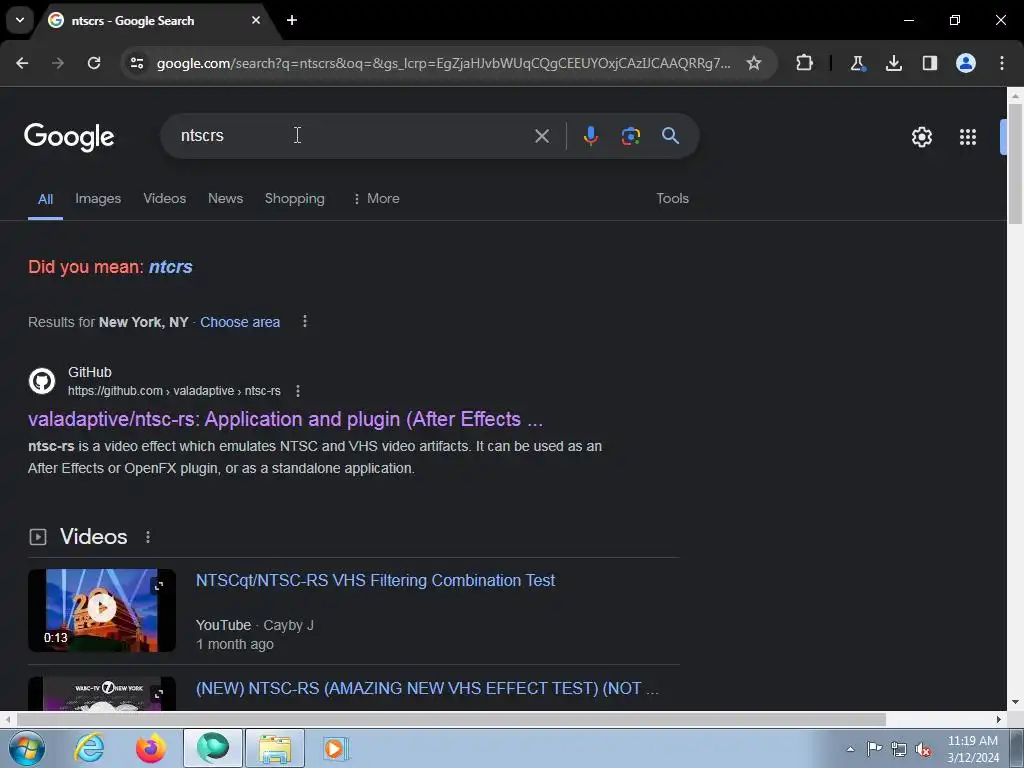Launch Firefox from the taskbar
The image size is (1024, 768).
pos(151,748)
